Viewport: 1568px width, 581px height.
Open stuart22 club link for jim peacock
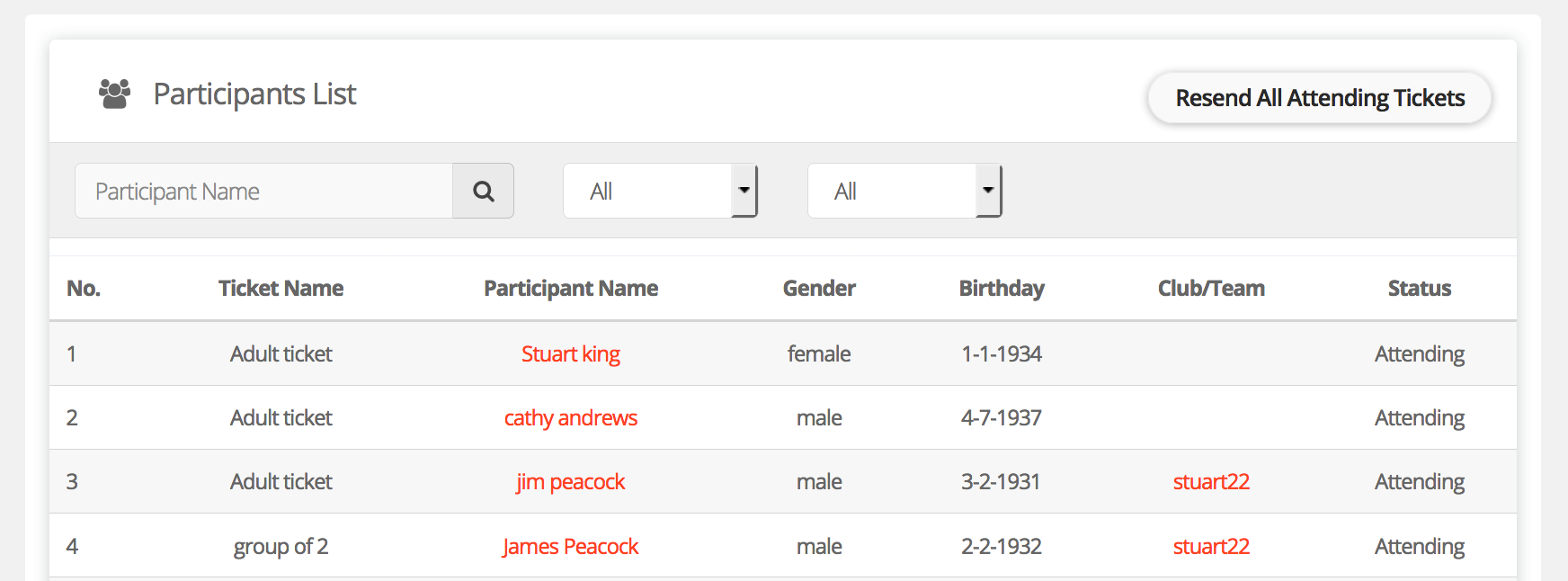pyautogui.click(x=1210, y=481)
